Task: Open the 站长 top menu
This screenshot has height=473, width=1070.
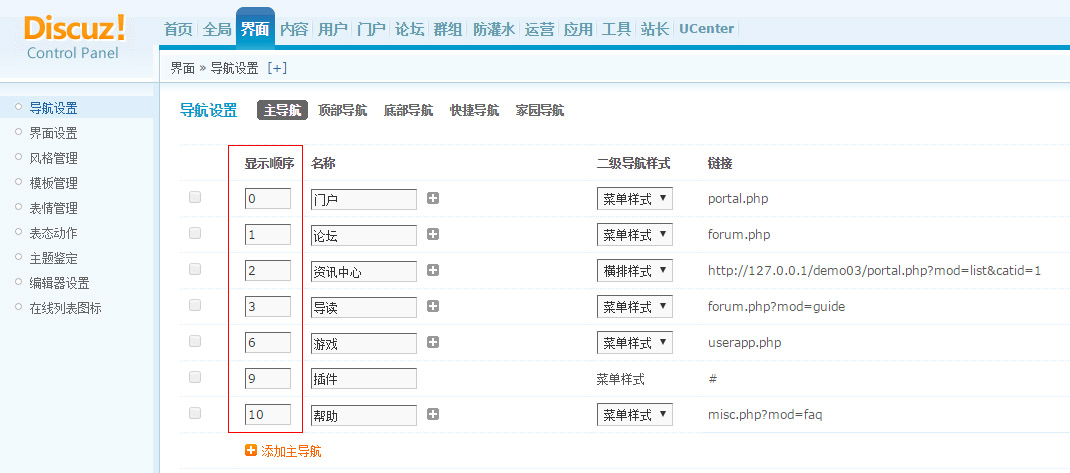Action: click(654, 29)
